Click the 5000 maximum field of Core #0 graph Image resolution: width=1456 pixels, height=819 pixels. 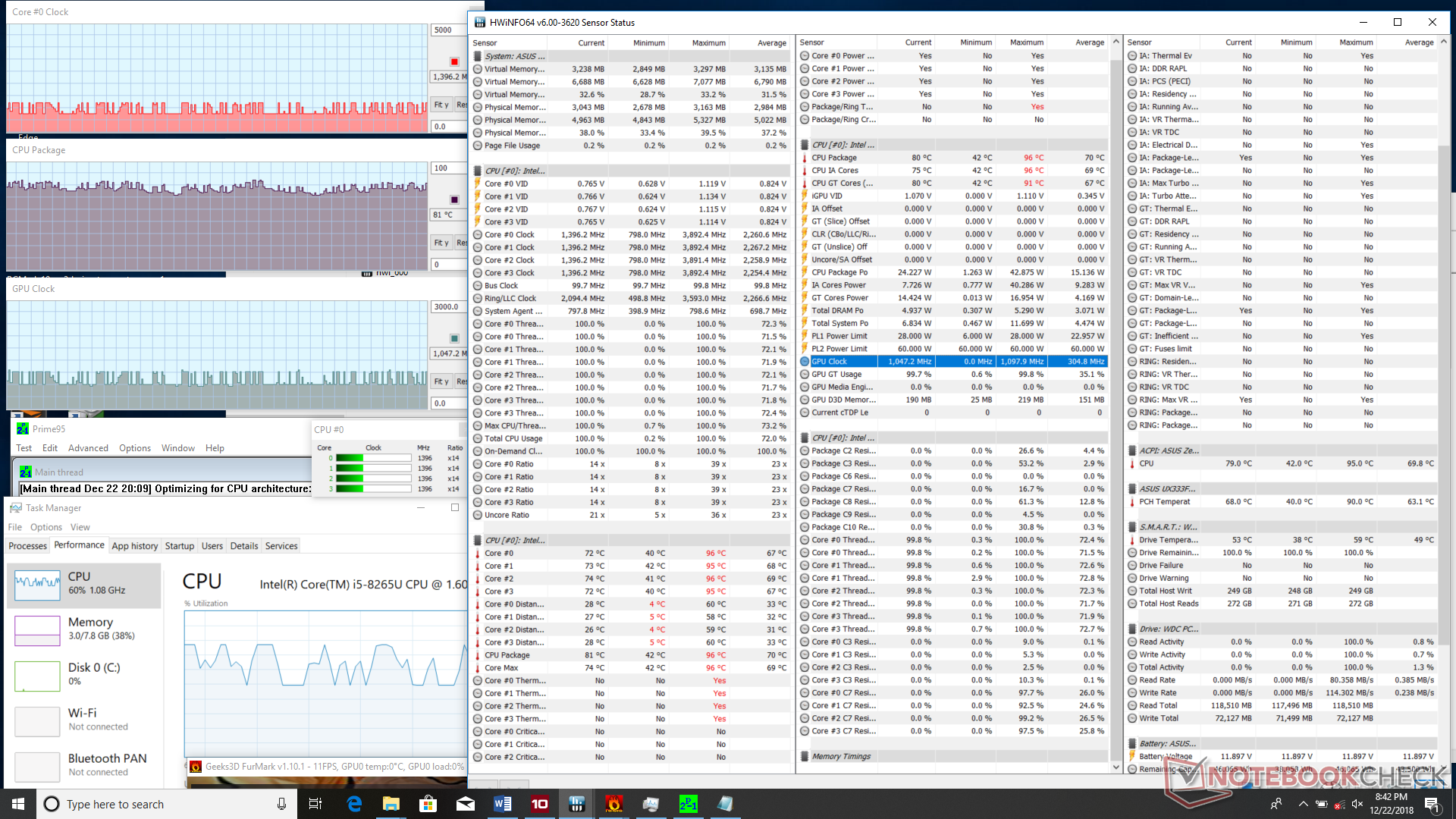pos(447,30)
